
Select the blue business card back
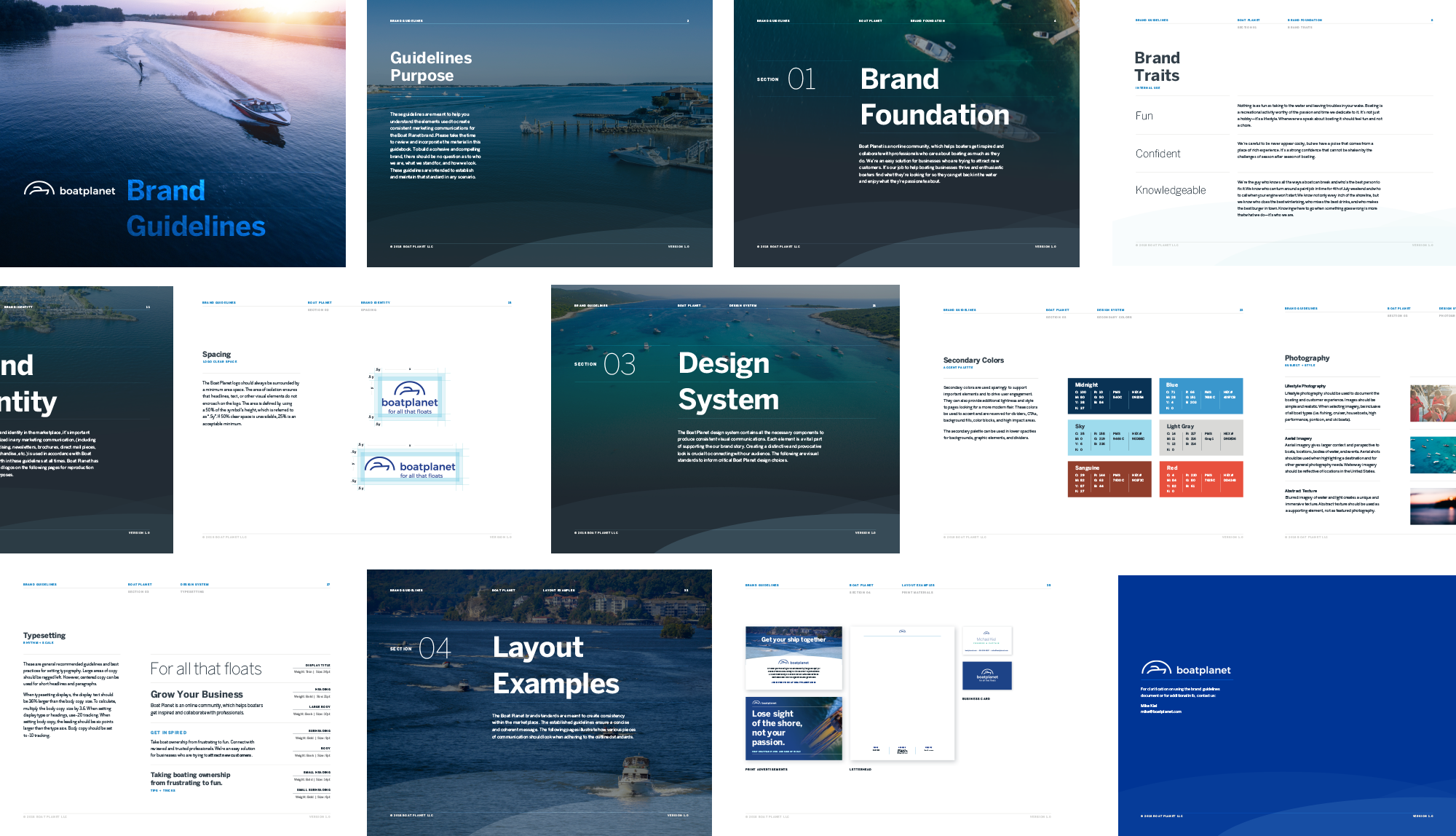pos(987,676)
